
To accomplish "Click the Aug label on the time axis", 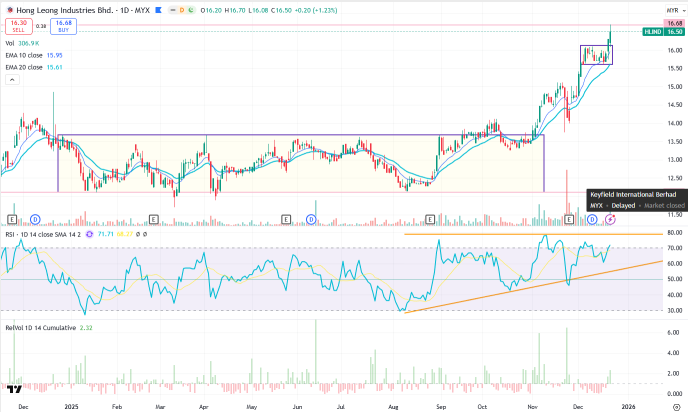I will click(x=393, y=407).
